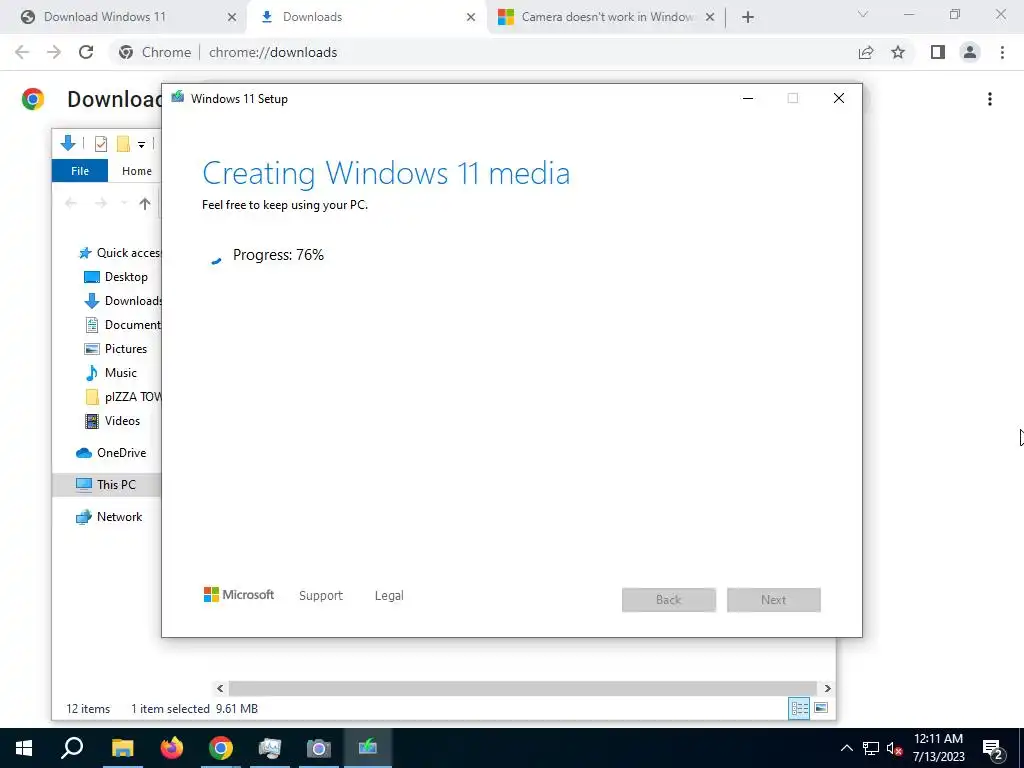Image resolution: width=1024 pixels, height=768 pixels.
Task: Click Explorer up-directory arrow
Action: [145, 203]
